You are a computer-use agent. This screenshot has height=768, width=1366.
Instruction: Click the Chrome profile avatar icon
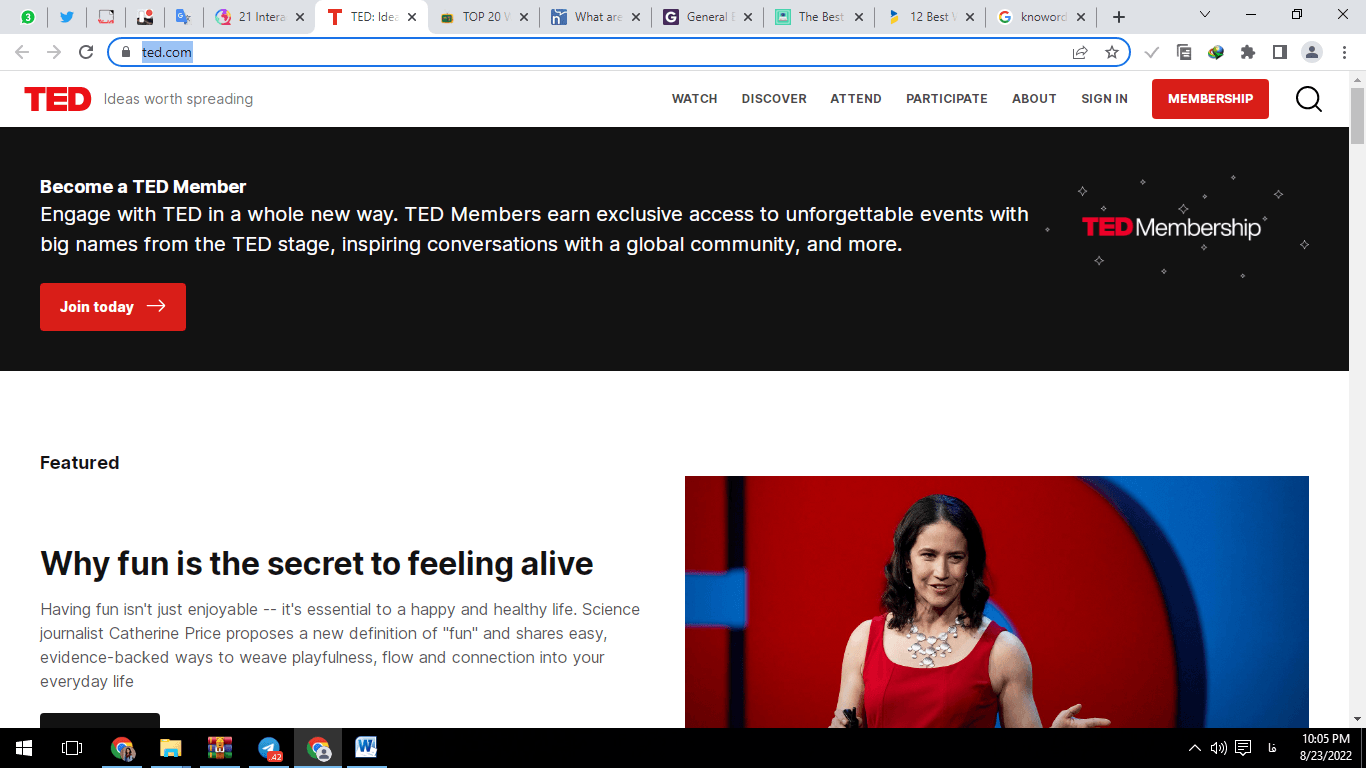coord(1311,52)
